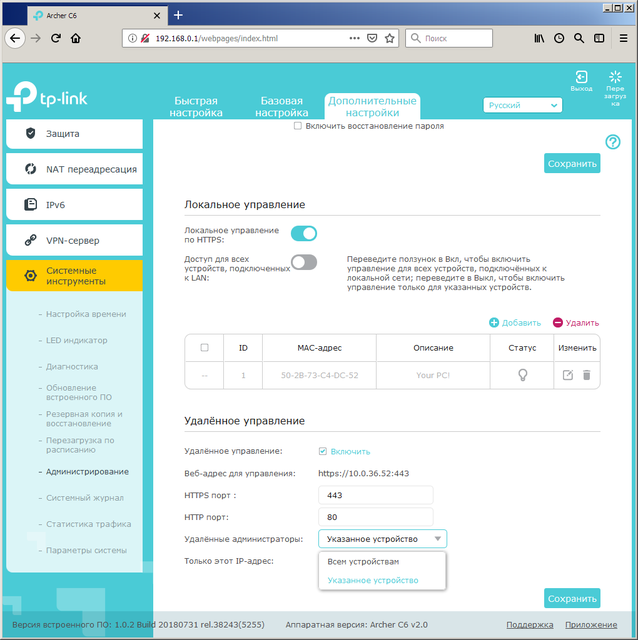Viewport: 638px width, 640px height.
Task: Open Системный журнал in sidebar
Action: (x=85, y=498)
